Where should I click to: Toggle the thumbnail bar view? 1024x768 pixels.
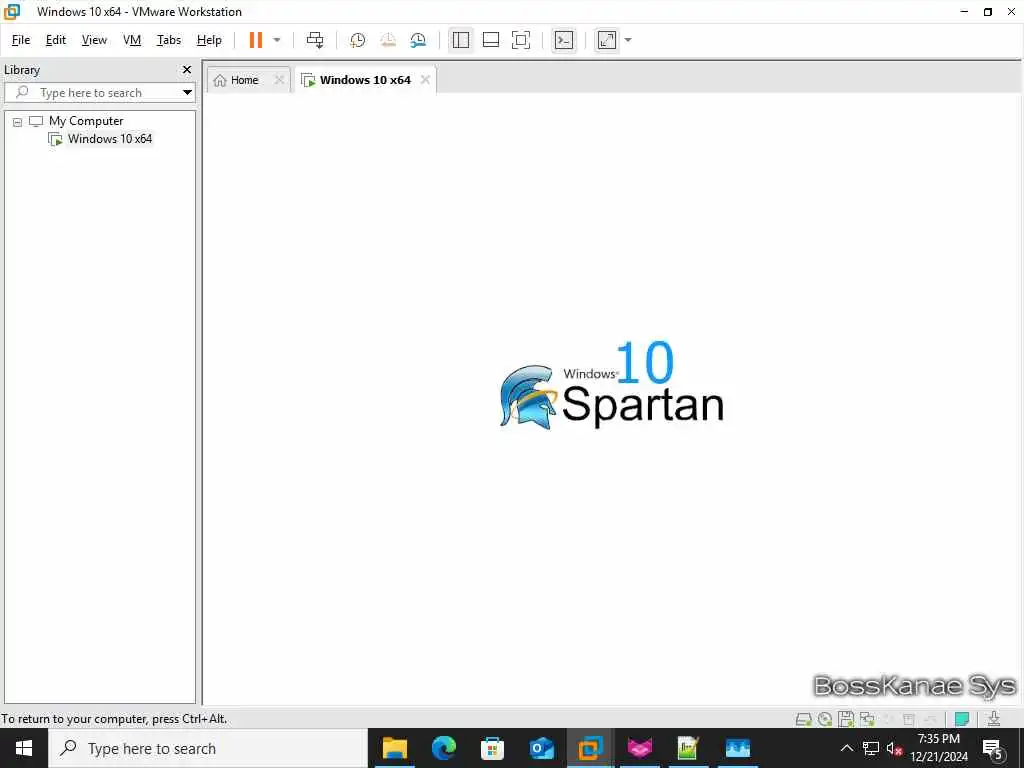pyautogui.click(x=490, y=40)
